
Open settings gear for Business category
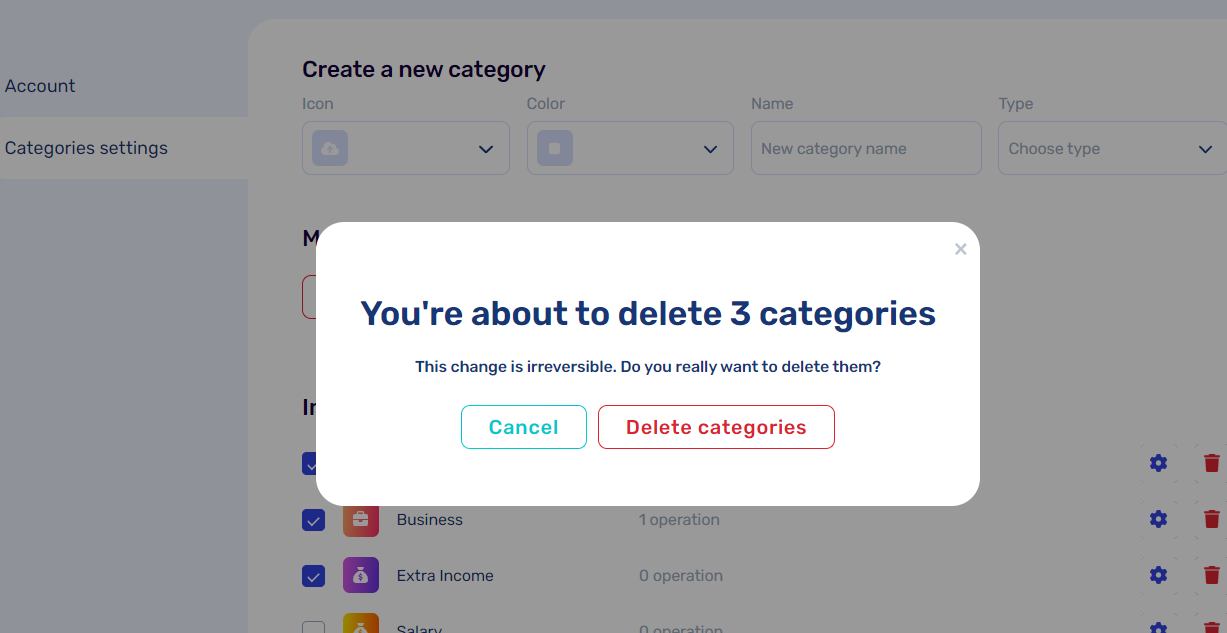point(1158,519)
